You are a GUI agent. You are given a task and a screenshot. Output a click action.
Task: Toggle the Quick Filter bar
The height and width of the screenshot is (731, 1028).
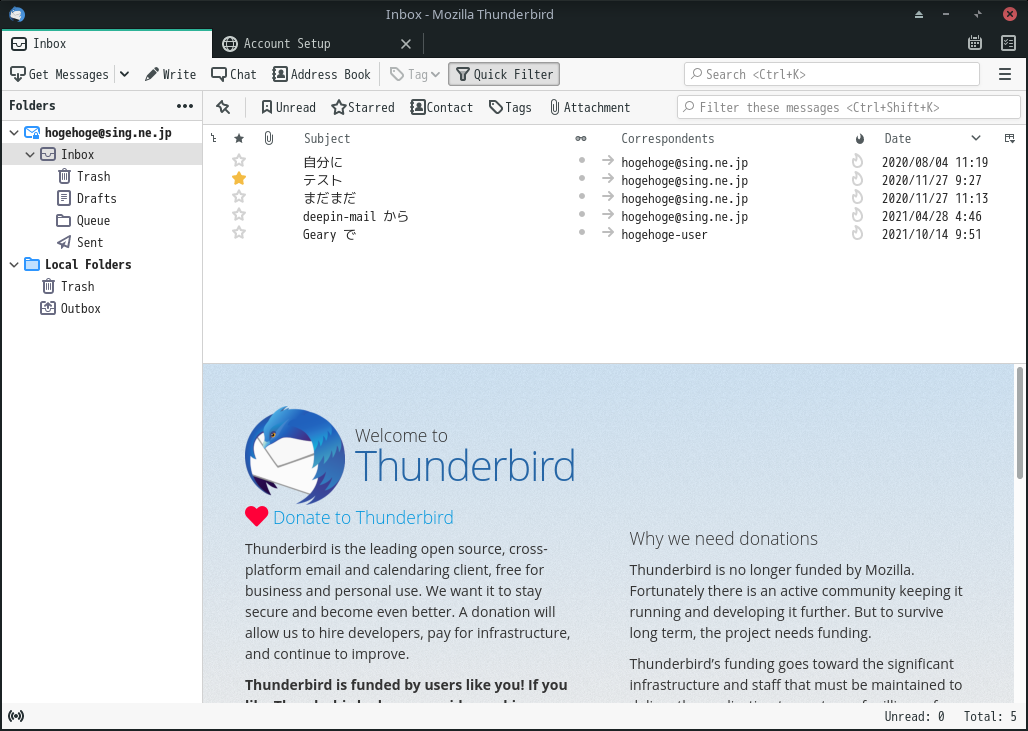point(504,74)
